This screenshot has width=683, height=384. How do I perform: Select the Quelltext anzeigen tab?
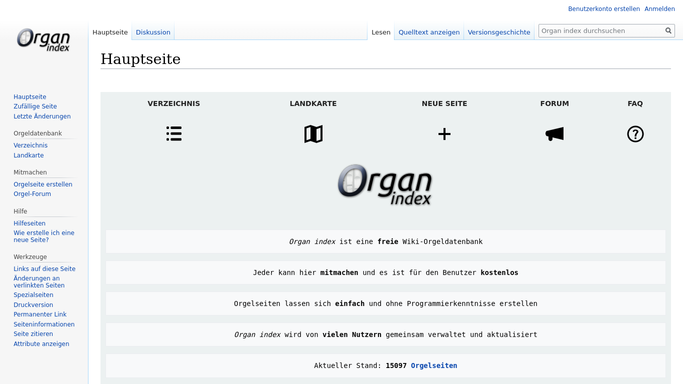point(429,32)
